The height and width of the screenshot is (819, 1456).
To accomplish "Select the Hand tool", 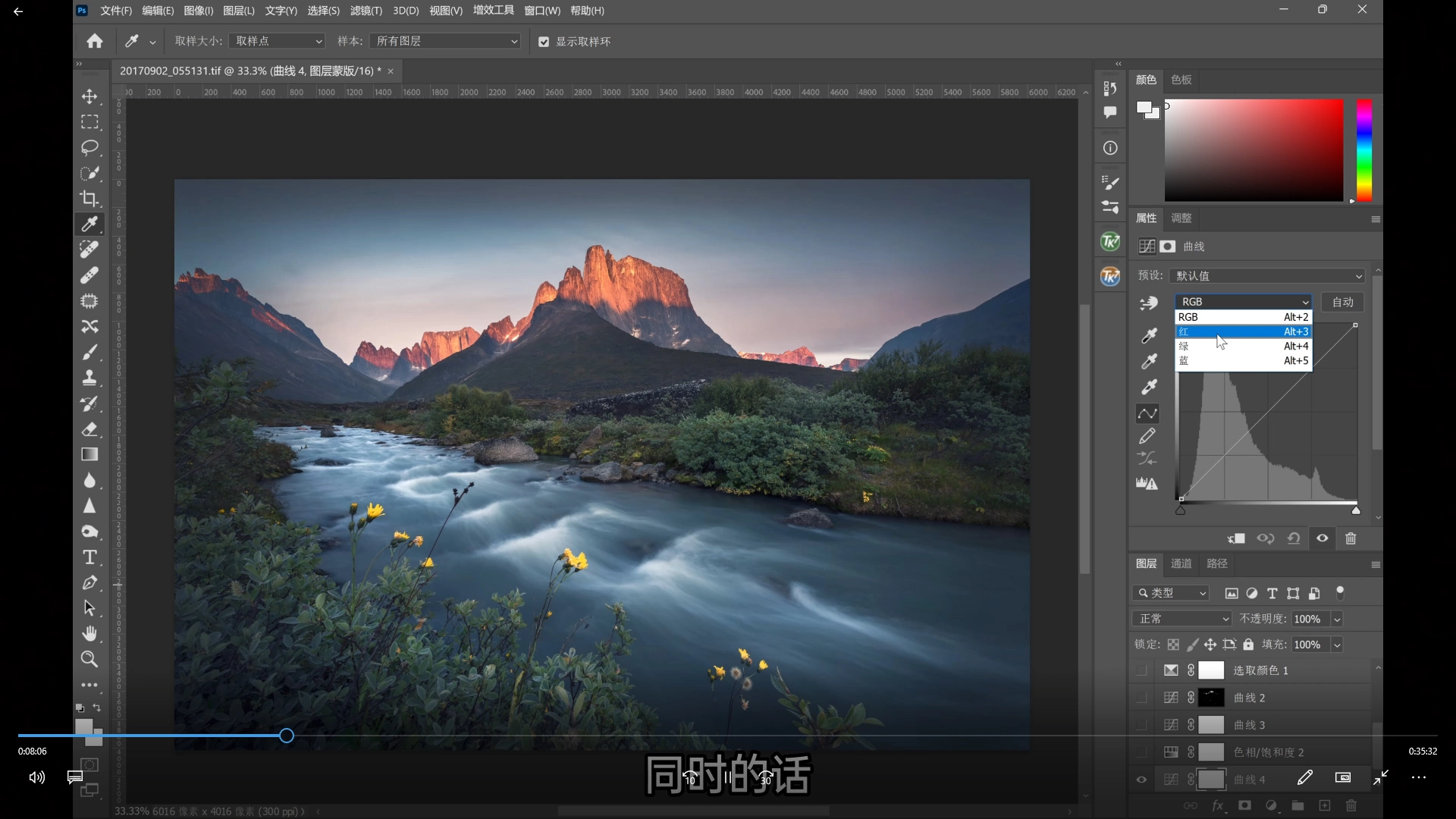I will coord(89,633).
